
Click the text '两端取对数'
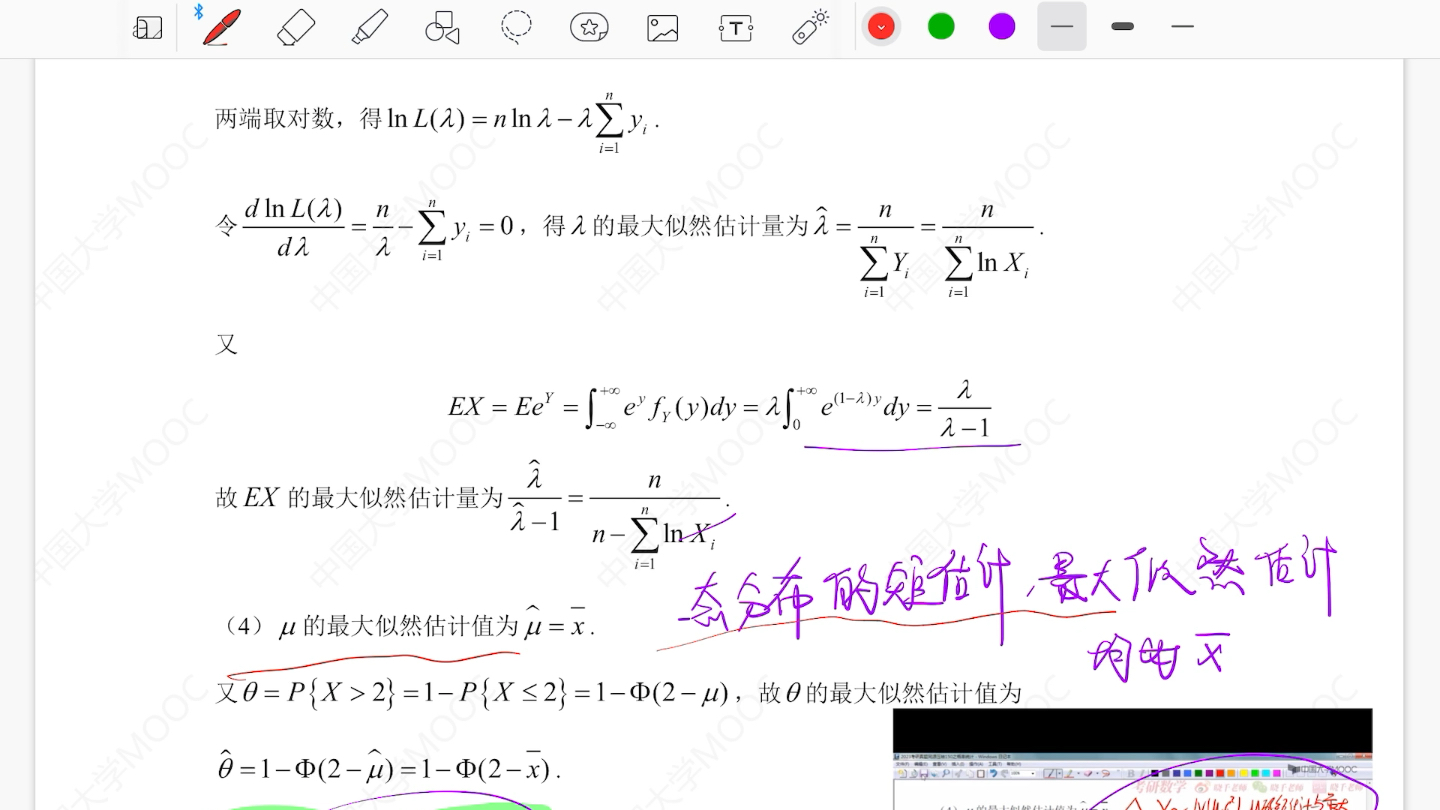point(274,119)
